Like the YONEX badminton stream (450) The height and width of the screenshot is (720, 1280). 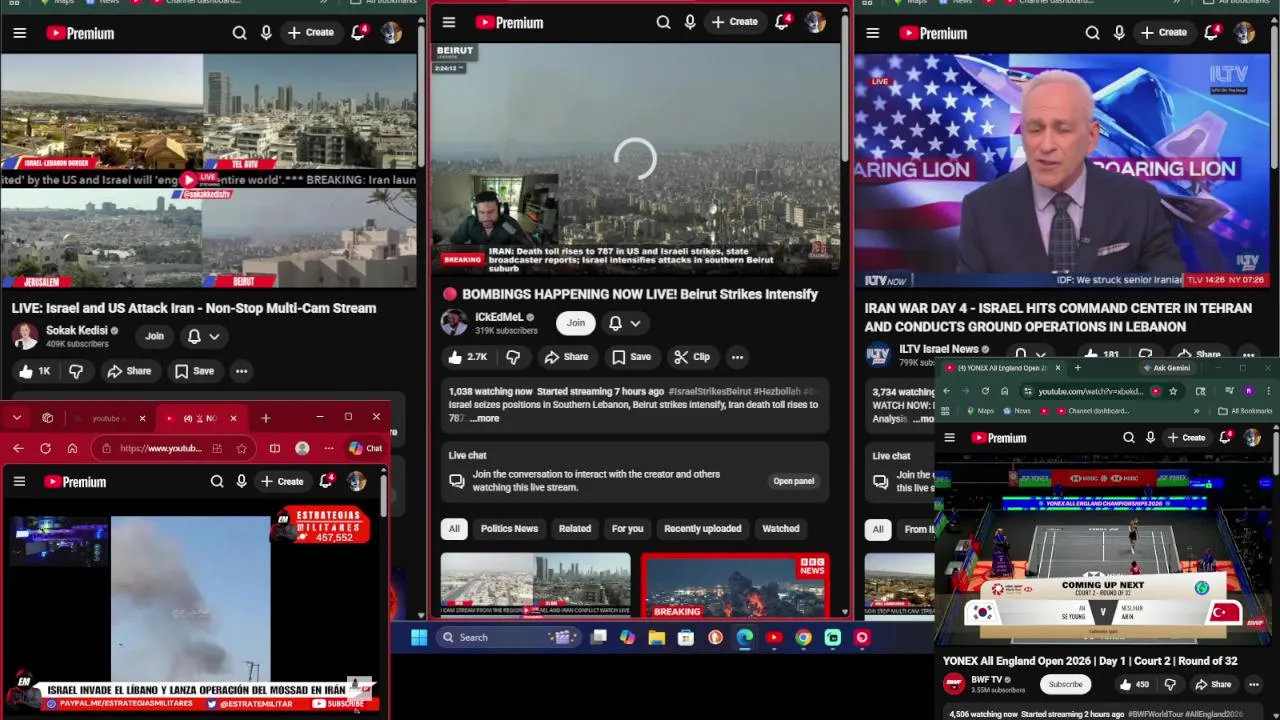click(1134, 684)
